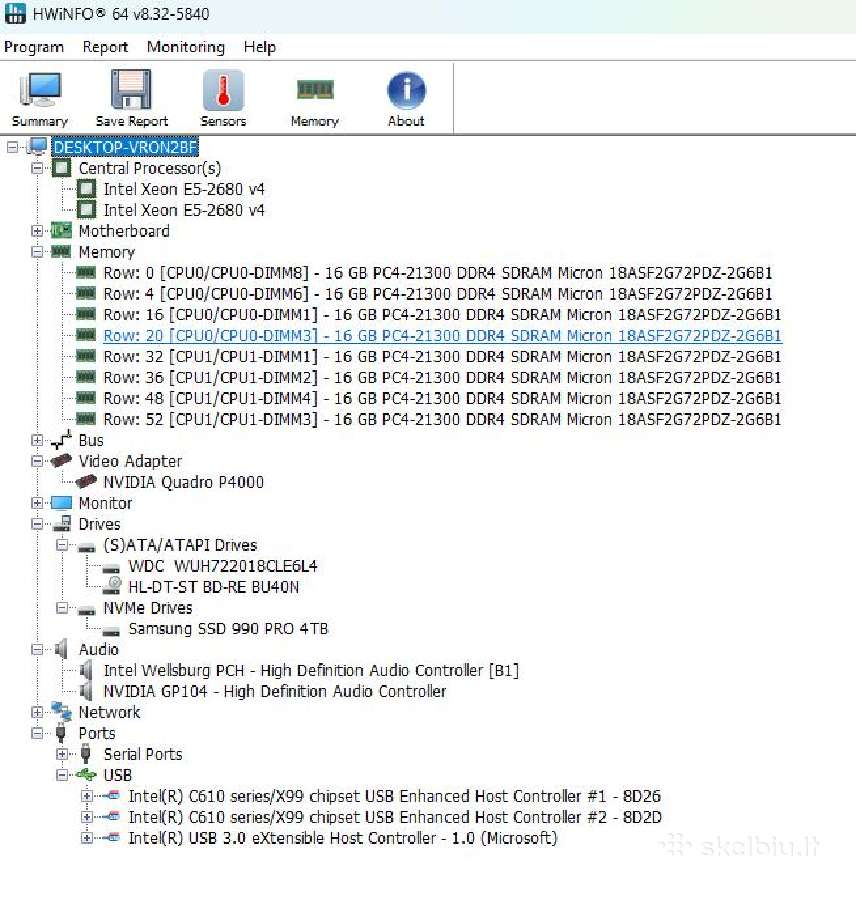Select NVIDIA GP104 High Definition Audio Controller
This screenshot has width=856, height=900.
(274, 691)
